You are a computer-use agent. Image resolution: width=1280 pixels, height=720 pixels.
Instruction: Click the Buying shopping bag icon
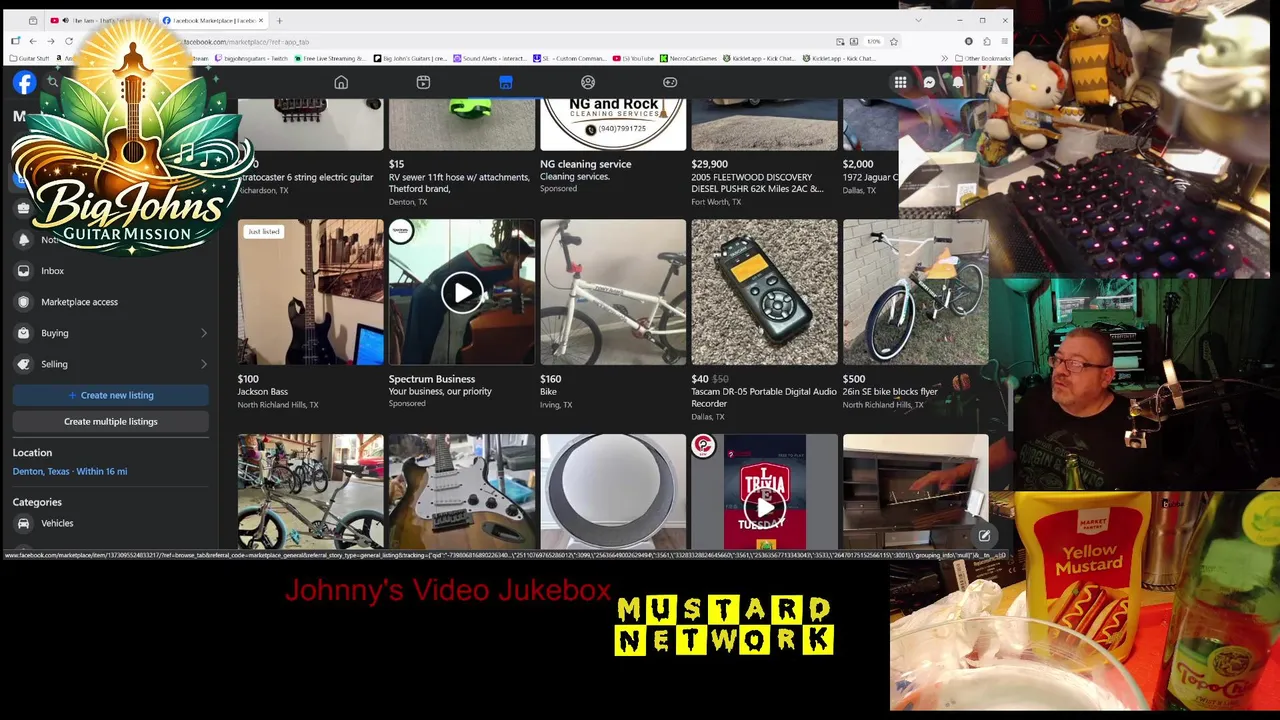click(23, 333)
